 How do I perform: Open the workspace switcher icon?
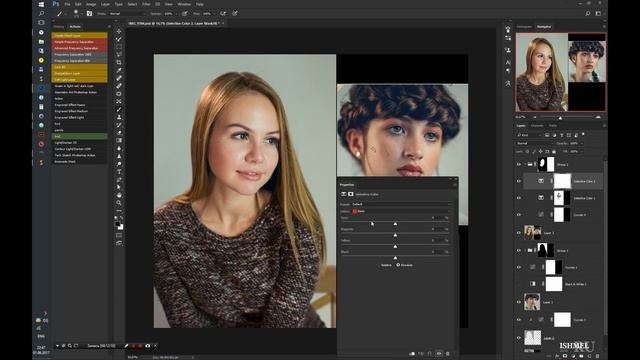pyautogui.click(x=598, y=13)
